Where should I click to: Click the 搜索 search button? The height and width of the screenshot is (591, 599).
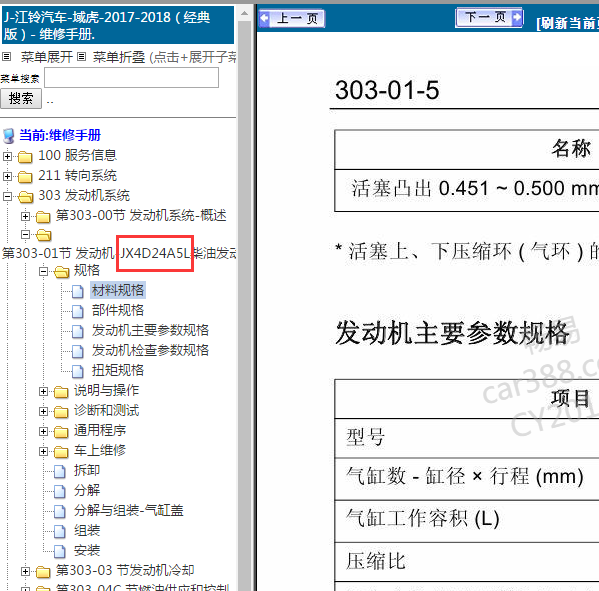pyautogui.click(x=21, y=99)
